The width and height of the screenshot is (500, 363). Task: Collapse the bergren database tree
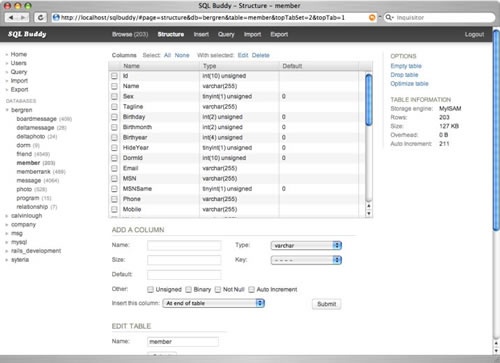(x=7, y=110)
